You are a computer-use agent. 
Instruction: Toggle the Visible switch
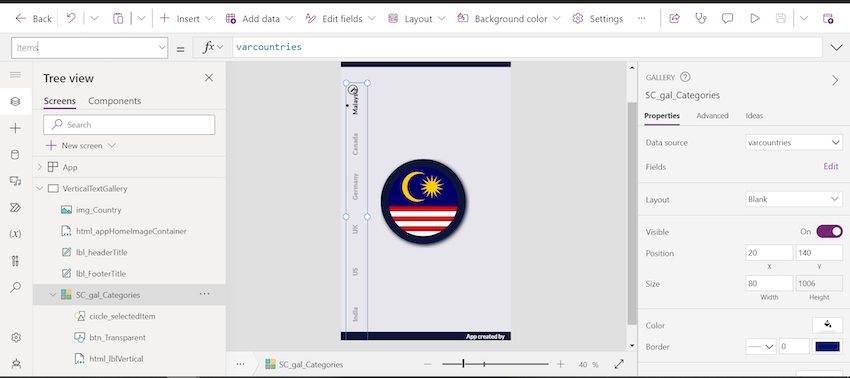point(829,232)
